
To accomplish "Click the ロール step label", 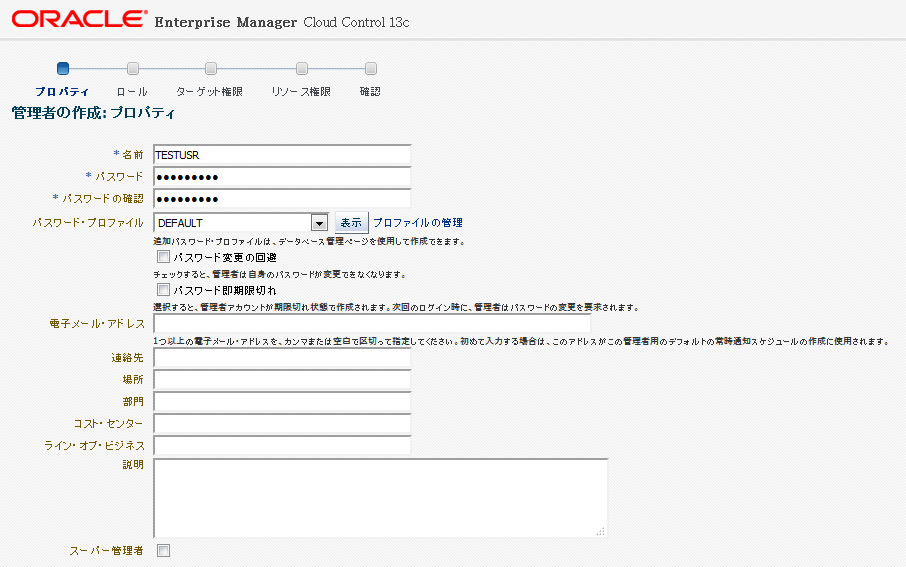I will pyautogui.click(x=132, y=91).
